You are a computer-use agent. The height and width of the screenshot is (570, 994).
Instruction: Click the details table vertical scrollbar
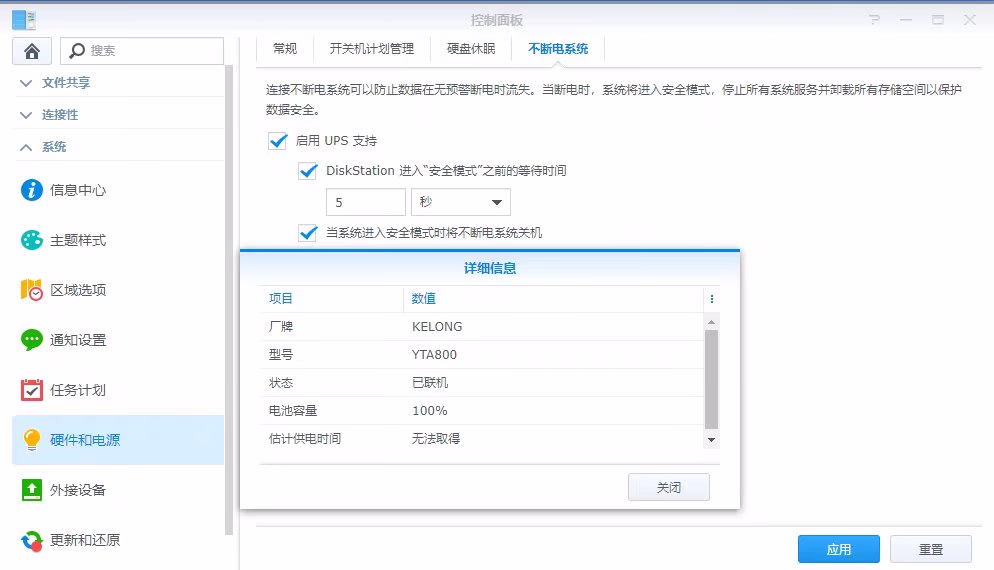tap(711, 380)
